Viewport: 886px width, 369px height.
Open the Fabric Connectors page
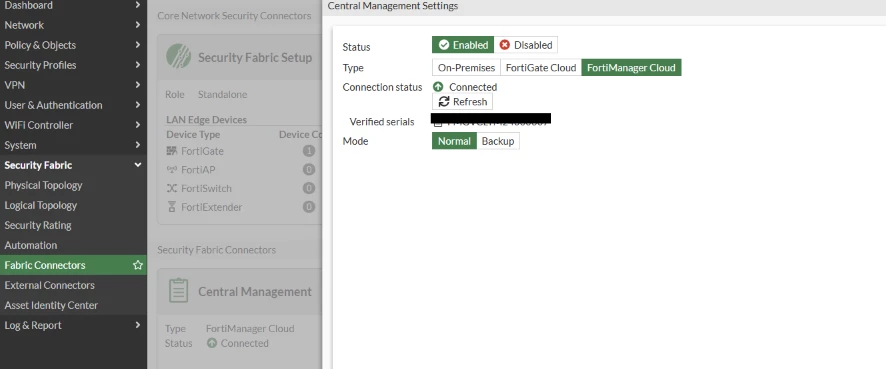pos(73,265)
